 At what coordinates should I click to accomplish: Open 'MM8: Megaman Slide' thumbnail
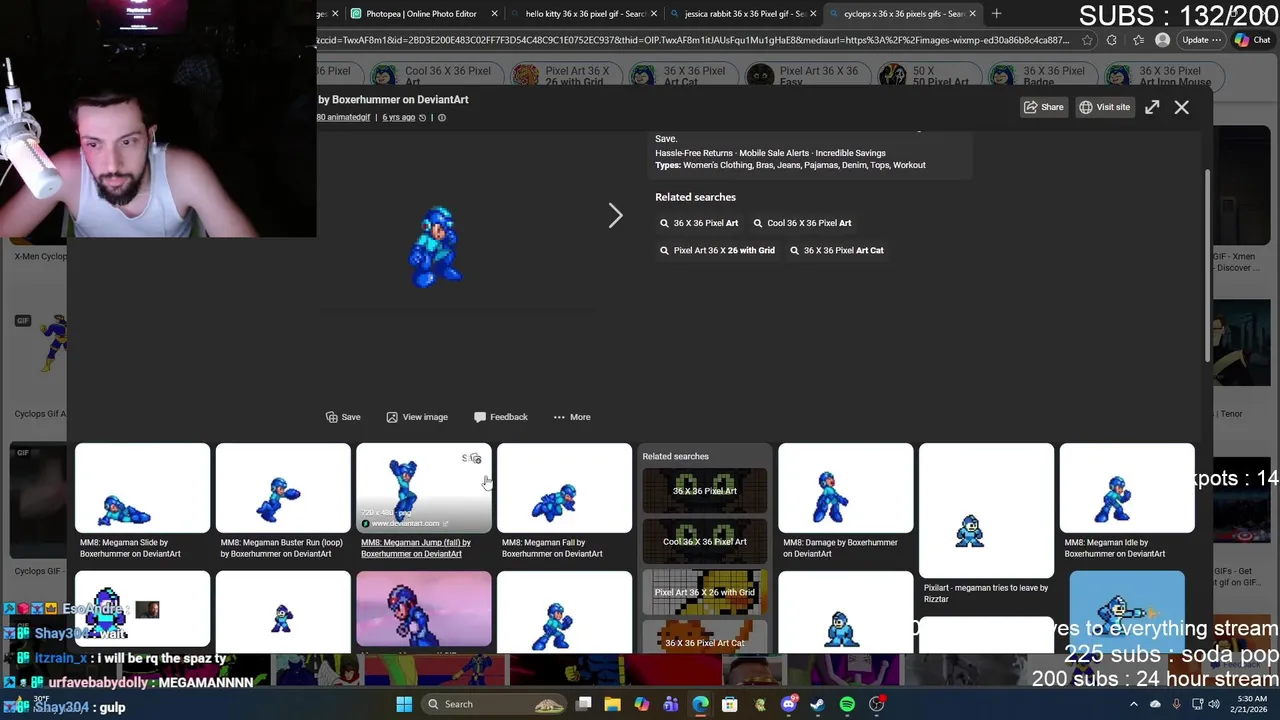(x=142, y=488)
